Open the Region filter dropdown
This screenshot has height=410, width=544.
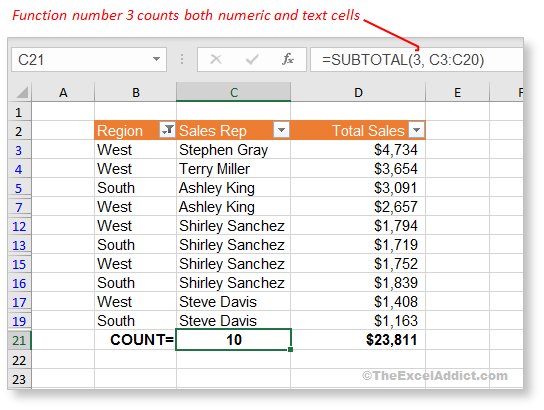(x=167, y=130)
